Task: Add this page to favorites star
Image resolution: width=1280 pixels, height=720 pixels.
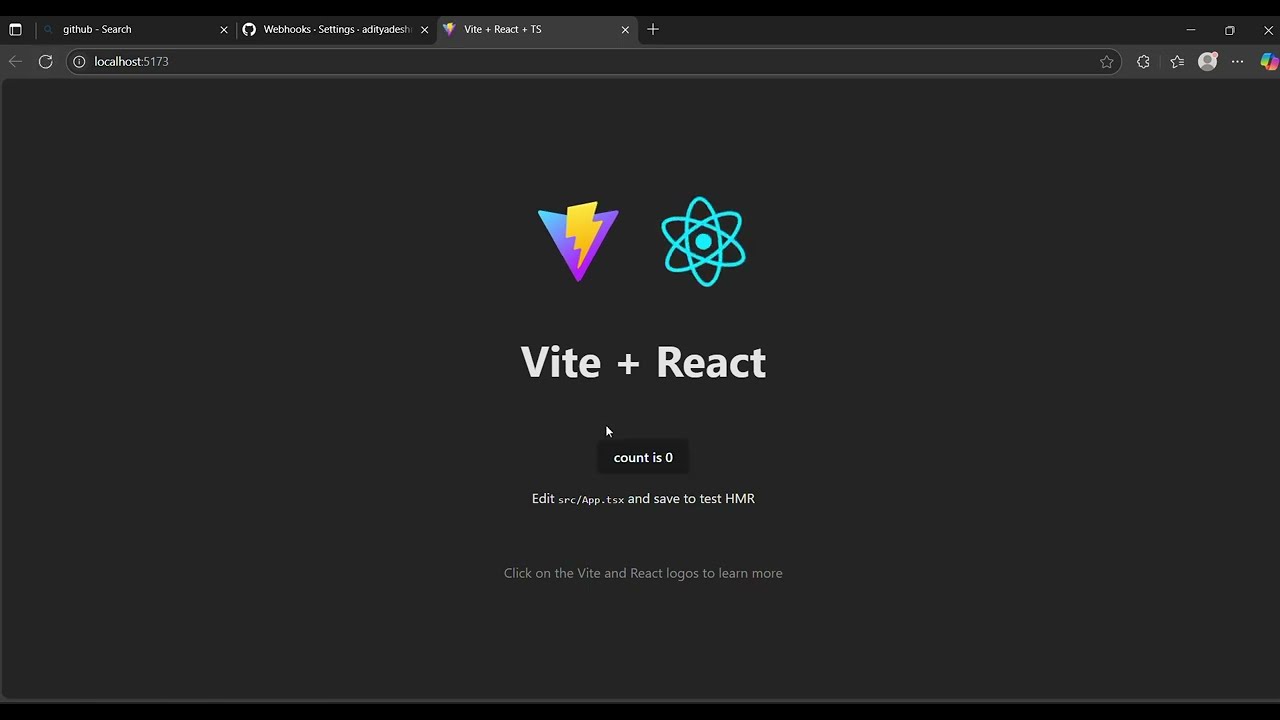Action: click(1106, 61)
